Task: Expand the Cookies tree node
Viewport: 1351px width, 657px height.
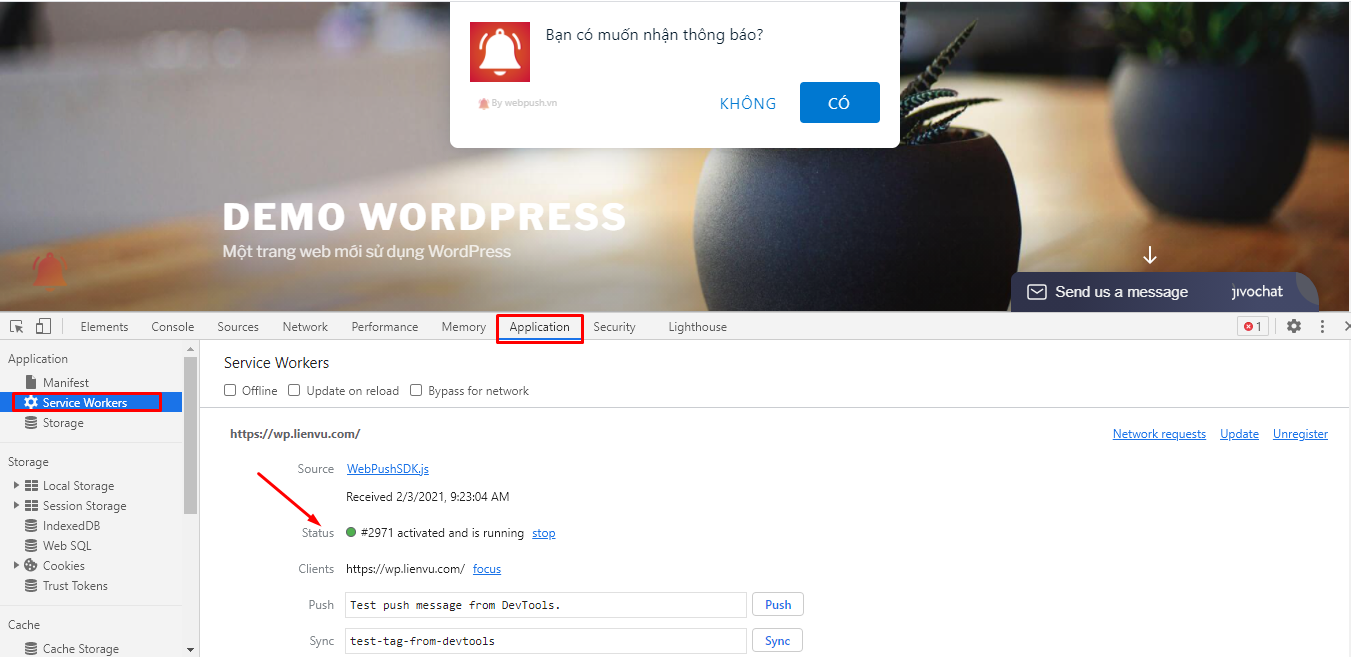Action: click(x=16, y=566)
